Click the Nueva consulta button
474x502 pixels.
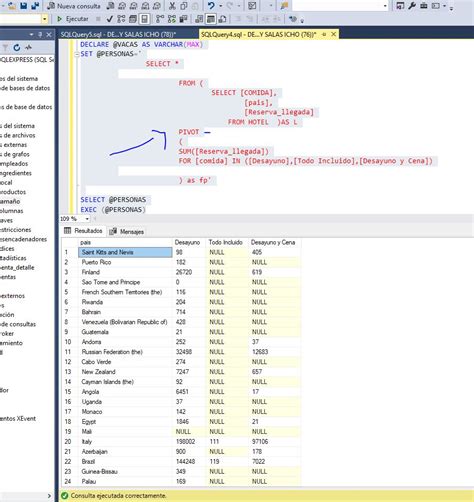[x=74, y=6]
